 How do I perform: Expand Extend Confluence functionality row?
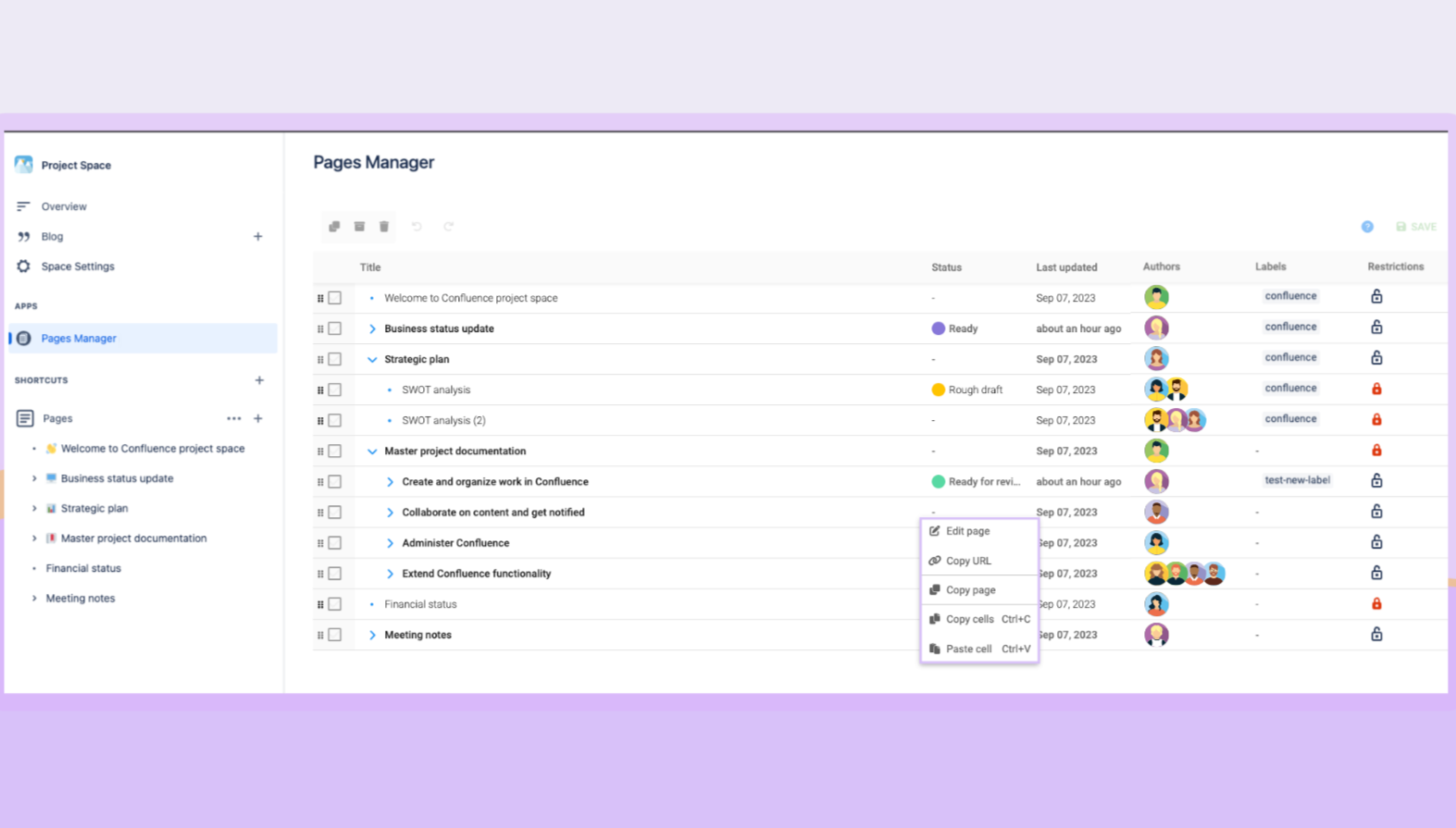click(390, 574)
